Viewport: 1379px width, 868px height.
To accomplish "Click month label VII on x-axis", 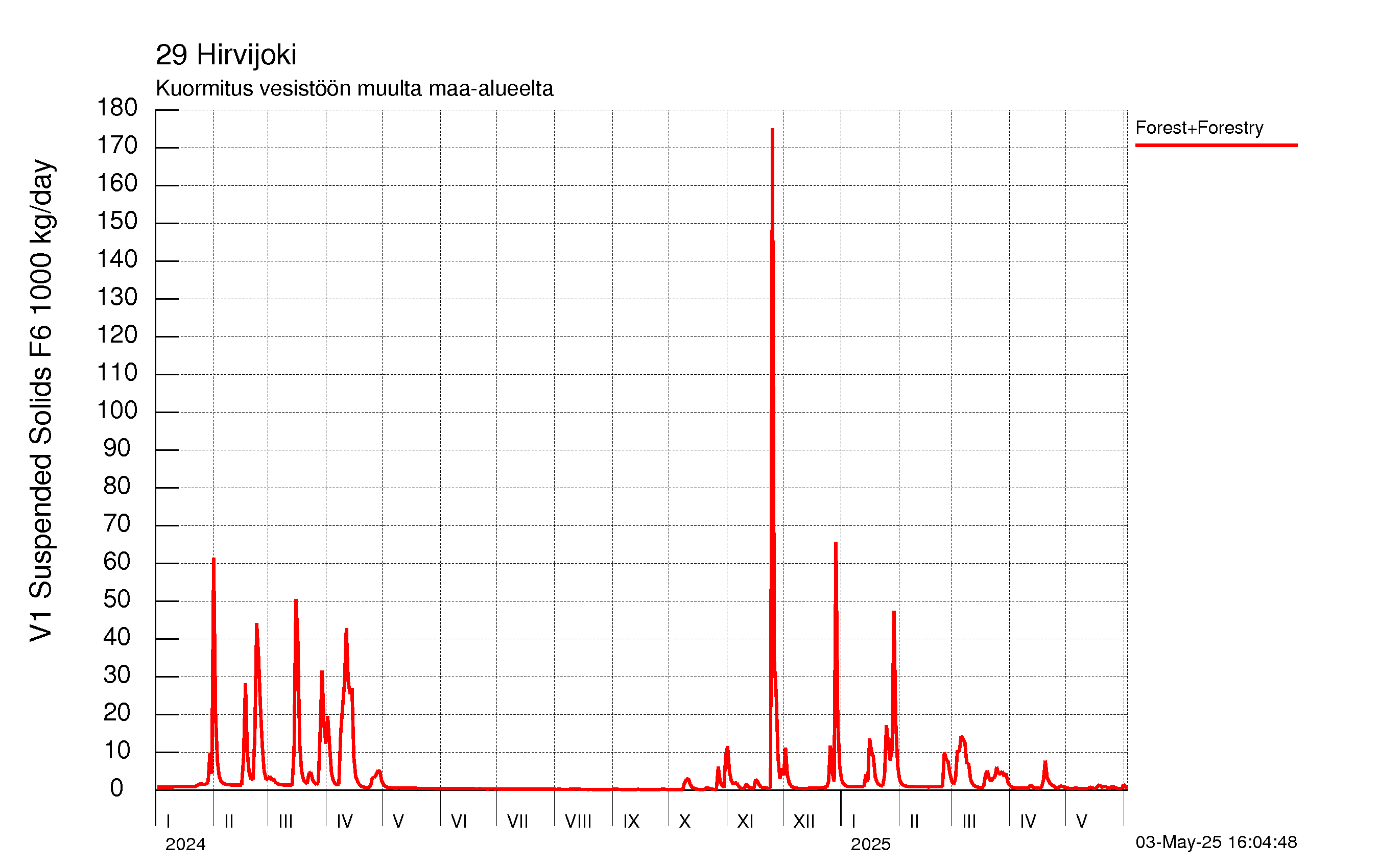I will tap(518, 822).
